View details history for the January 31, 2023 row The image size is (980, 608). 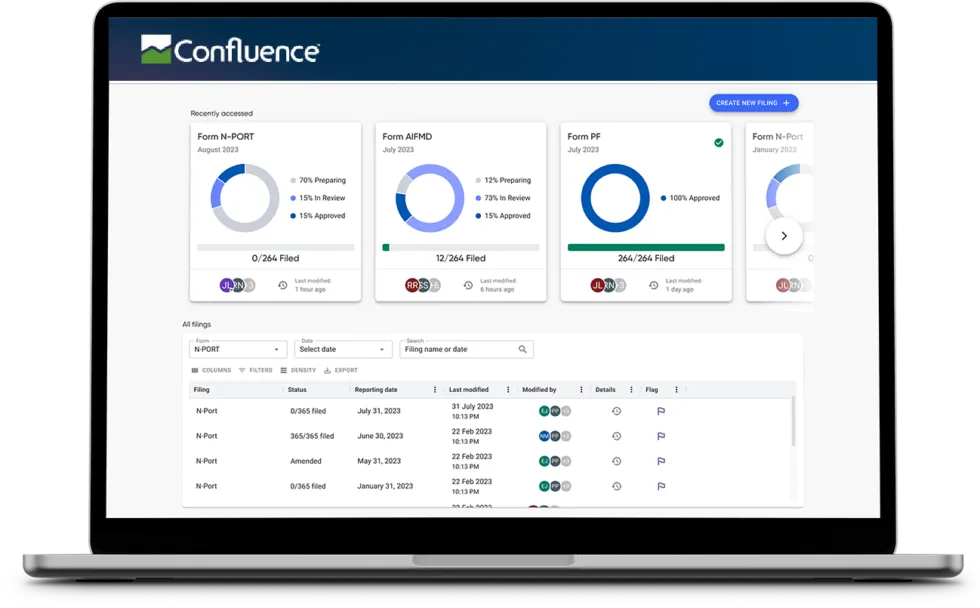616,486
